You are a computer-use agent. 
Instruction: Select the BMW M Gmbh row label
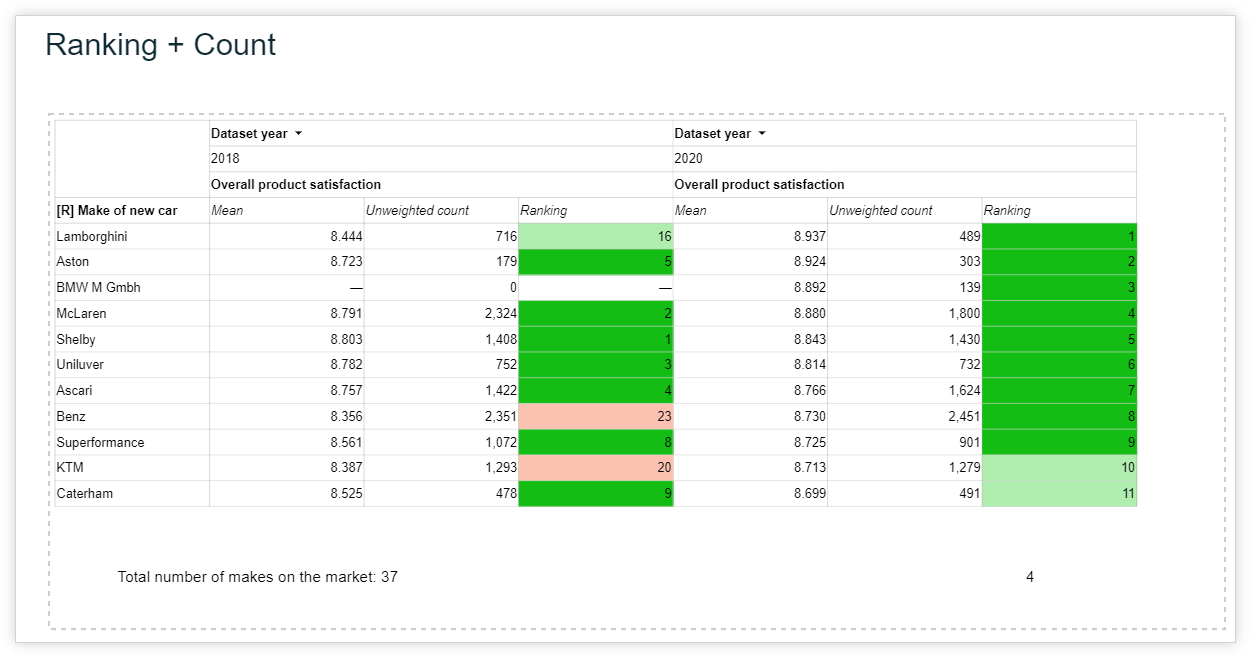click(98, 288)
